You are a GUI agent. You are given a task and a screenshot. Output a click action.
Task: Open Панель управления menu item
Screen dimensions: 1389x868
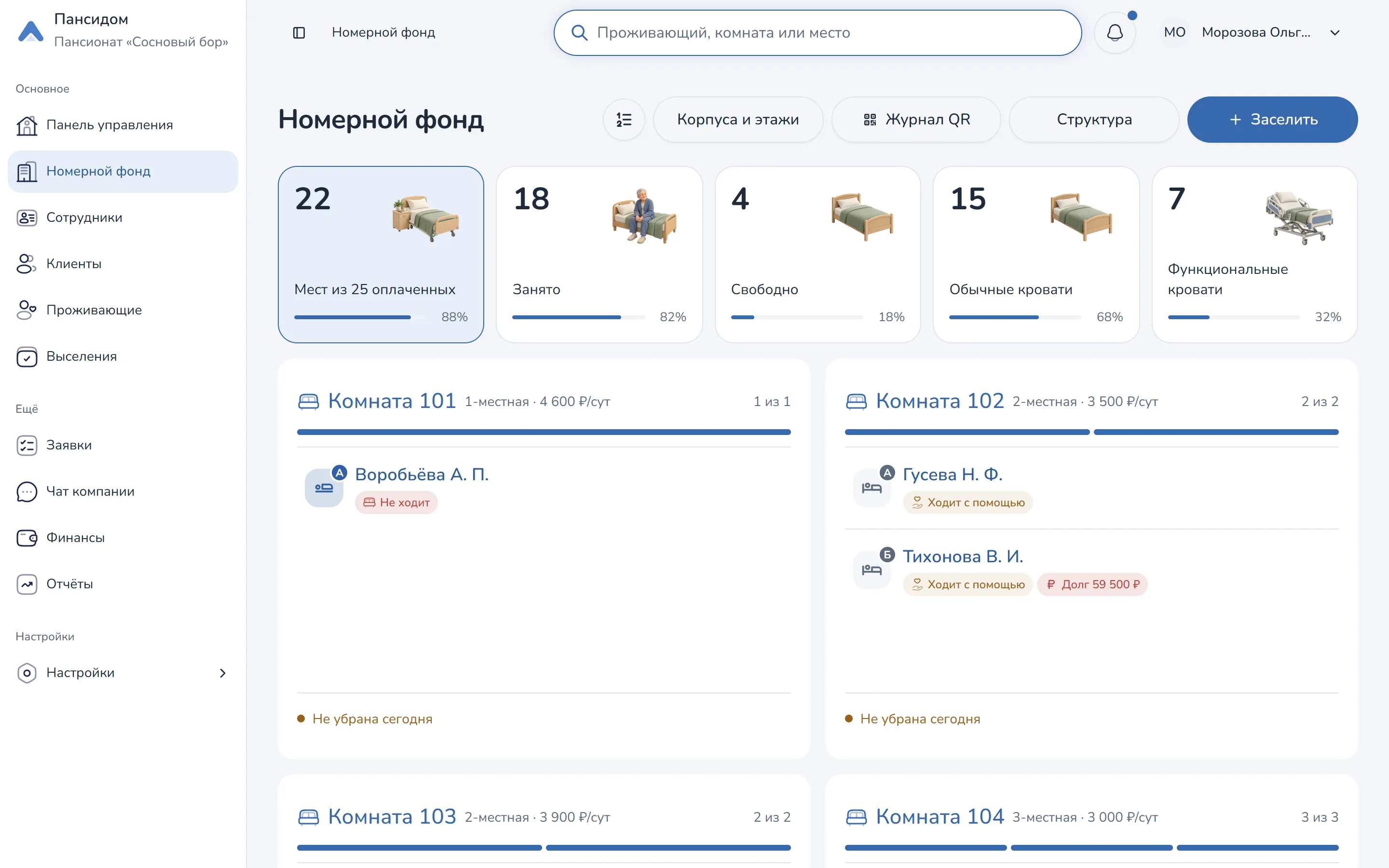click(x=123, y=125)
